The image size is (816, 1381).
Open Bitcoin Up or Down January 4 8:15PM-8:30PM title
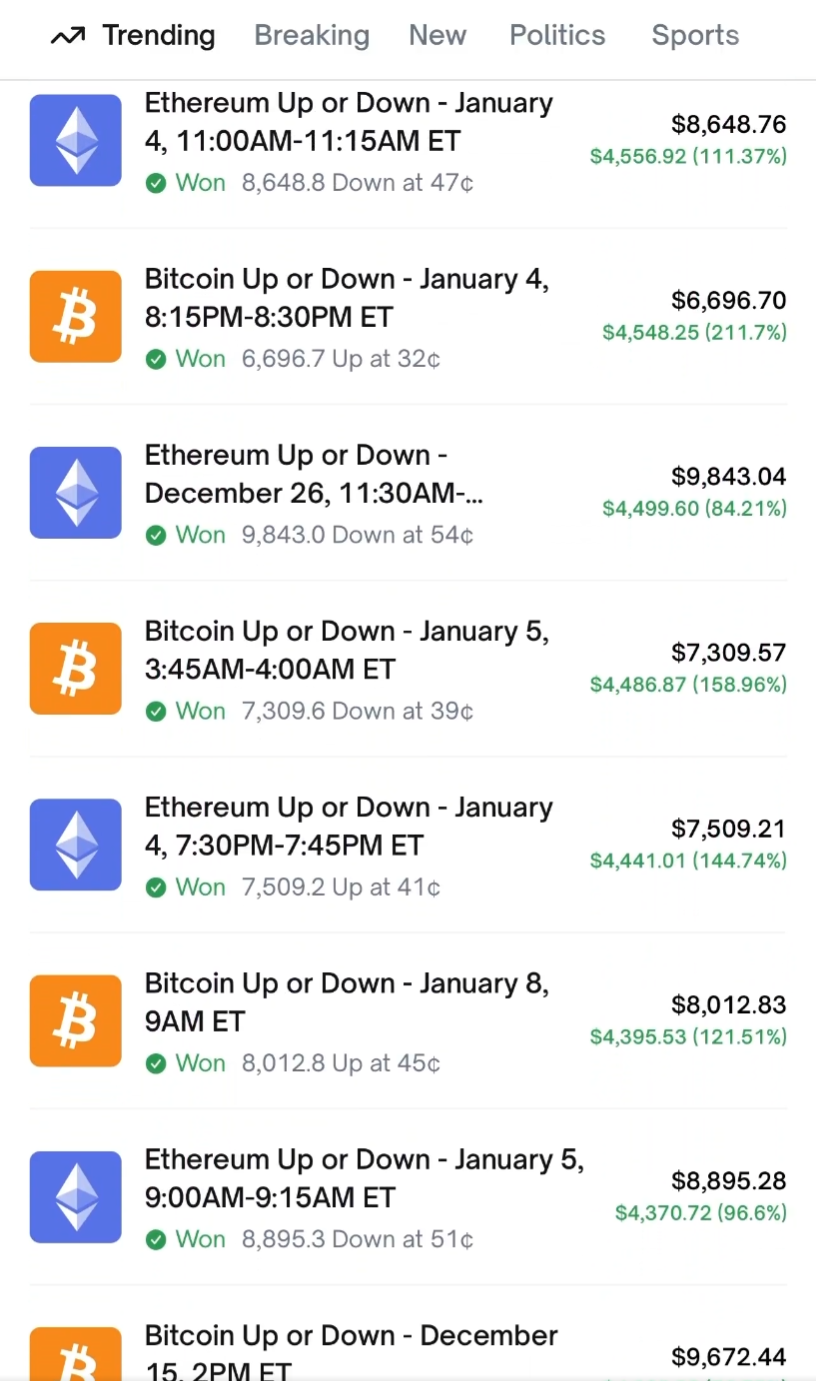(x=346, y=298)
